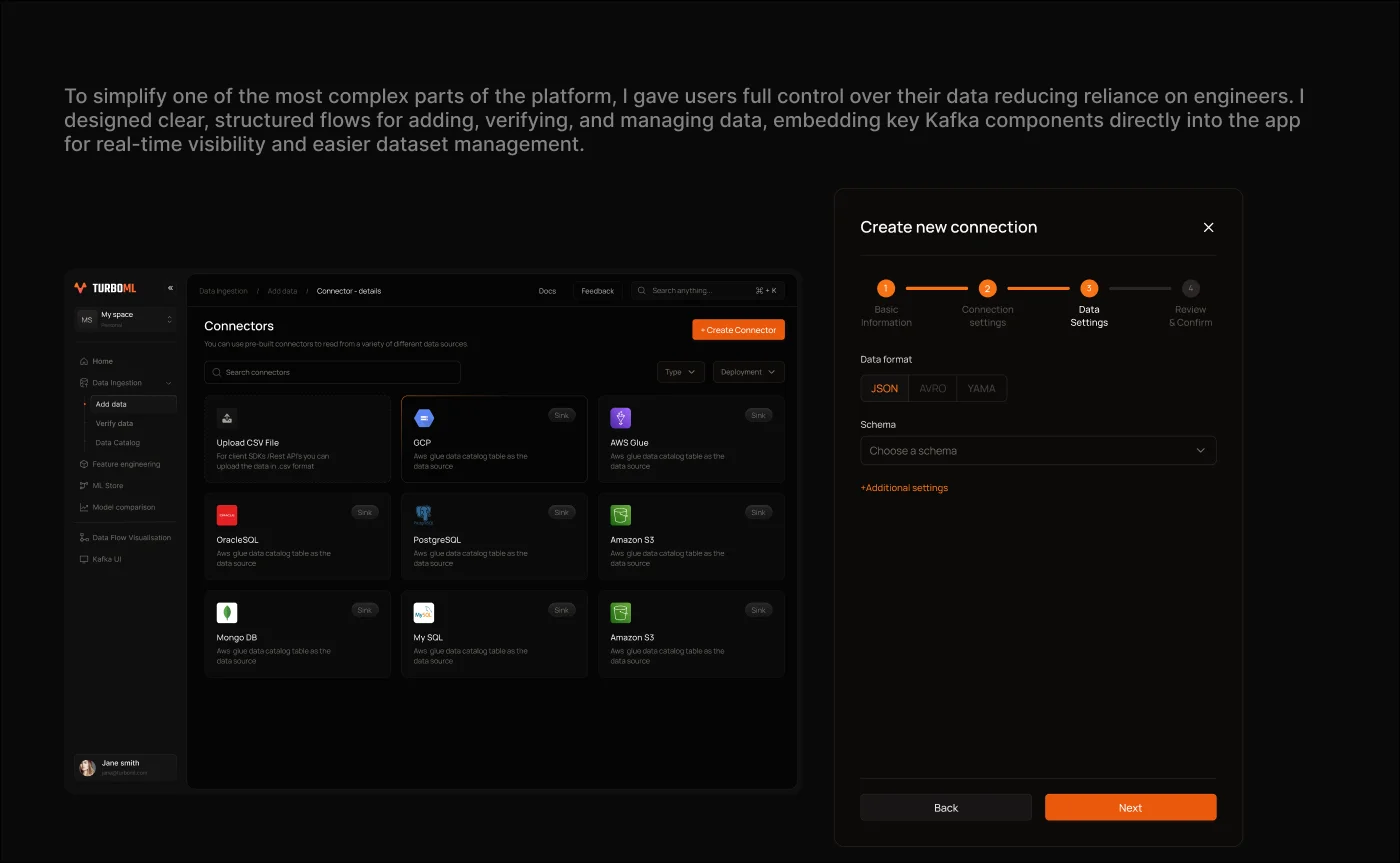Open Model comparison via its chart icon
1400x863 pixels.
click(84, 507)
